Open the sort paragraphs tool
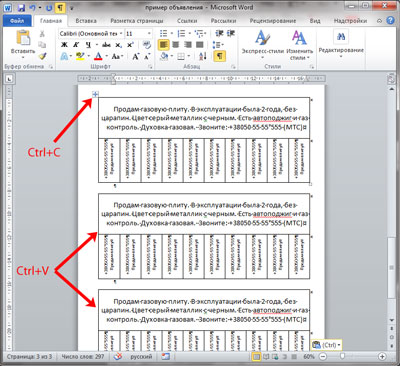Viewport: 400px width, 366px height. [203, 56]
